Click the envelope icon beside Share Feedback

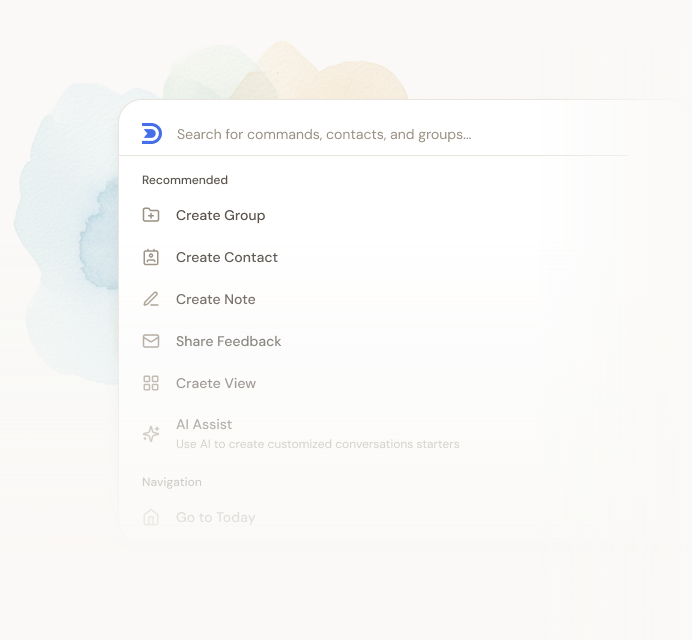click(x=151, y=341)
